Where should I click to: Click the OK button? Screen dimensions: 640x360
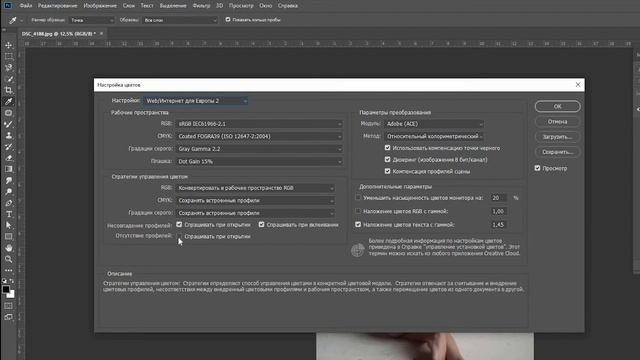(557, 106)
